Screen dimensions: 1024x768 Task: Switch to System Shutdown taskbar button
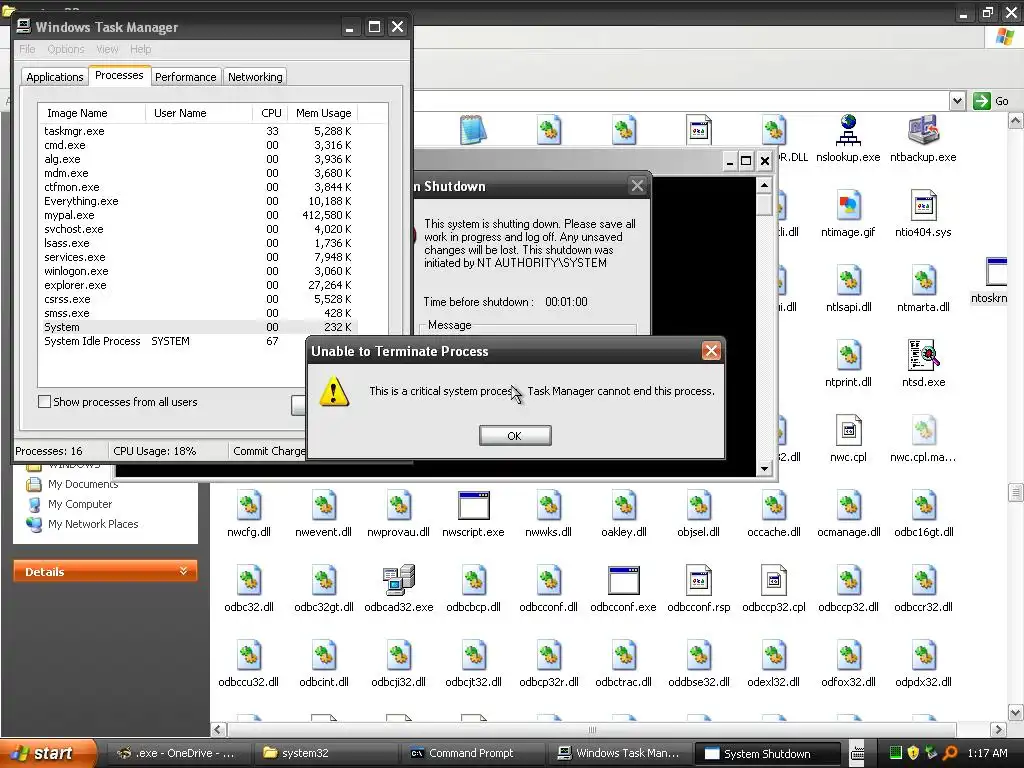[767, 753]
